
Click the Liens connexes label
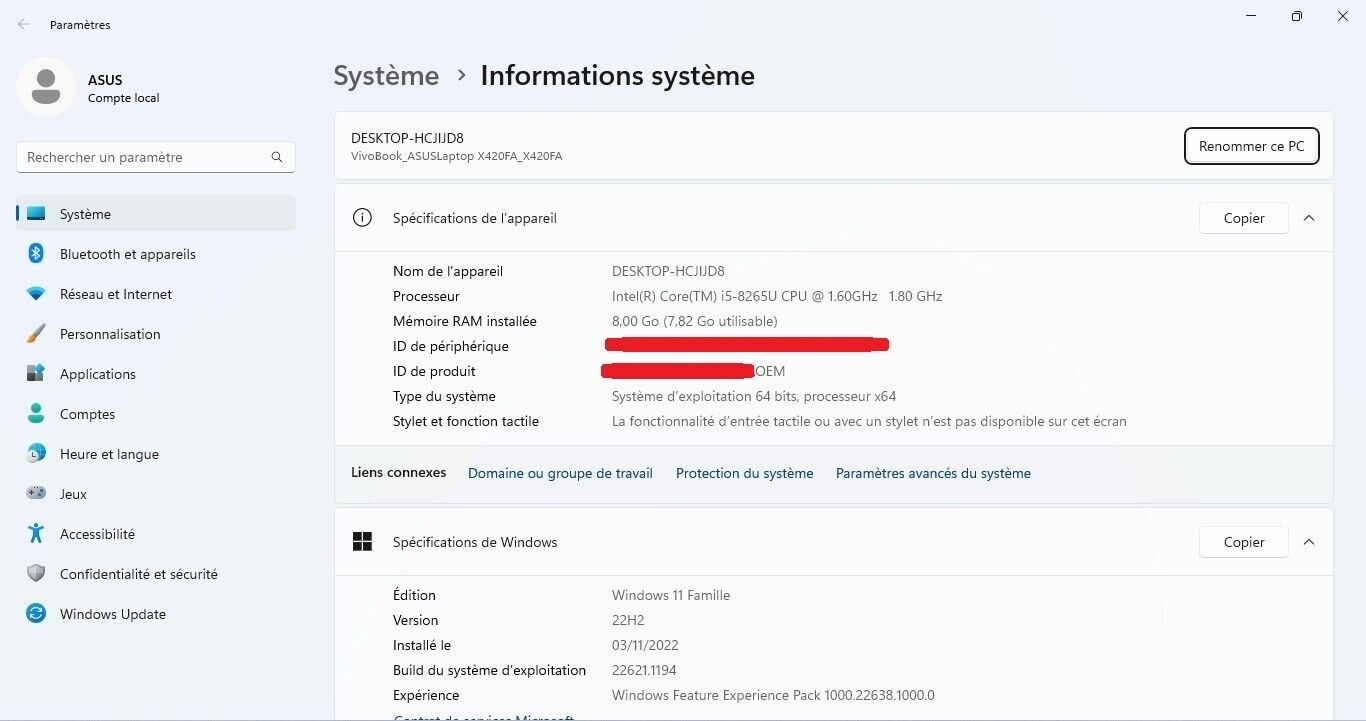pos(398,472)
